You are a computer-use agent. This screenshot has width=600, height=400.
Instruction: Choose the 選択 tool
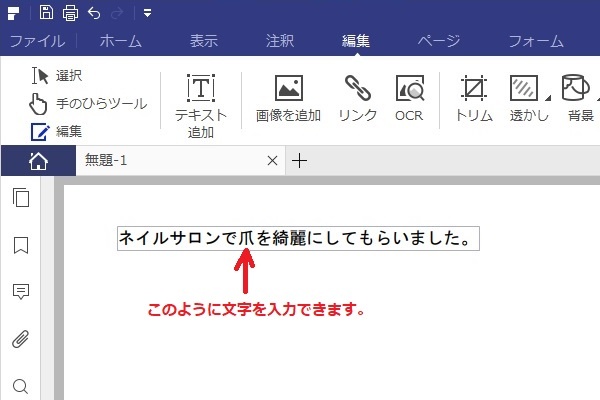[x=57, y=75]
